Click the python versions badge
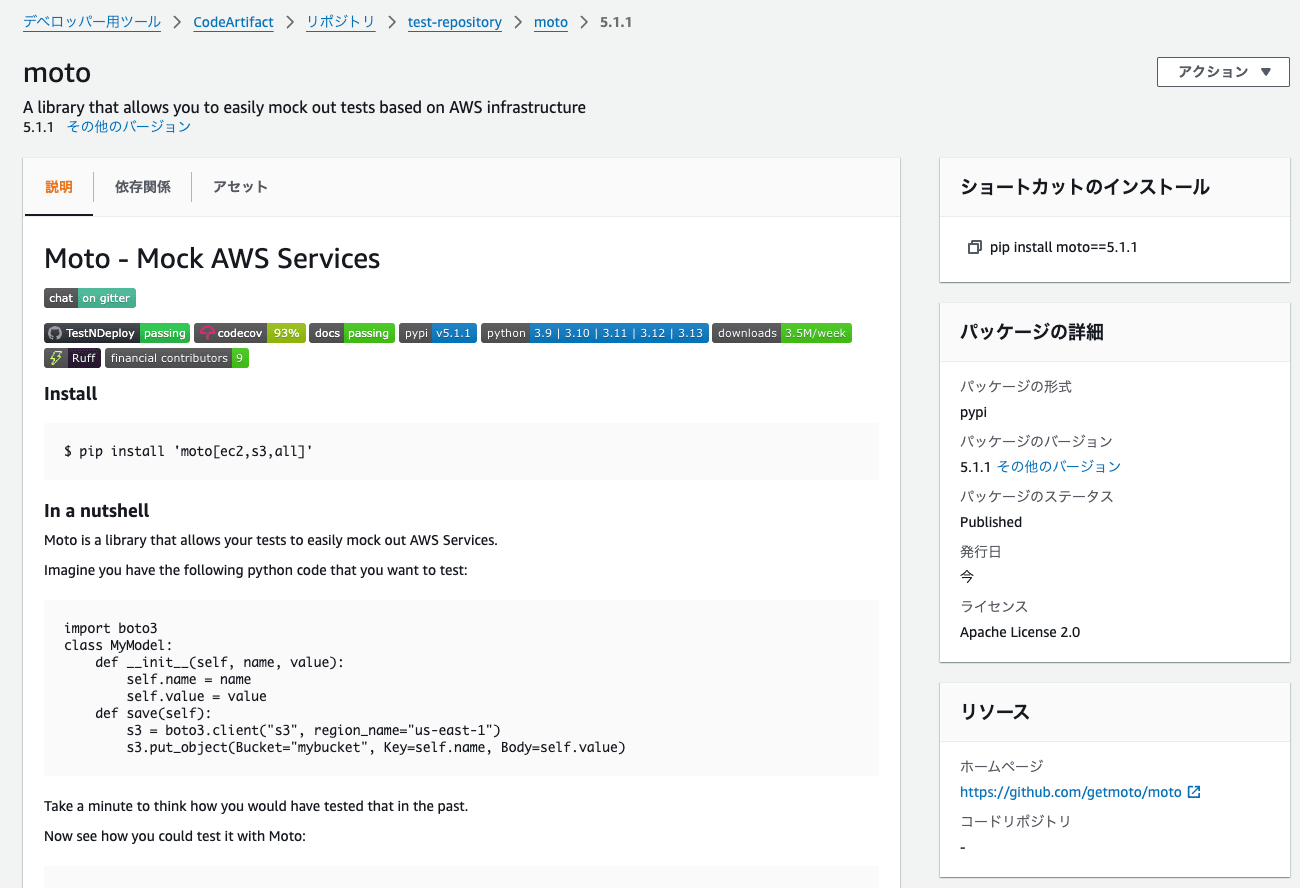This screenshot has height=888, width=1300. point(594,333)
